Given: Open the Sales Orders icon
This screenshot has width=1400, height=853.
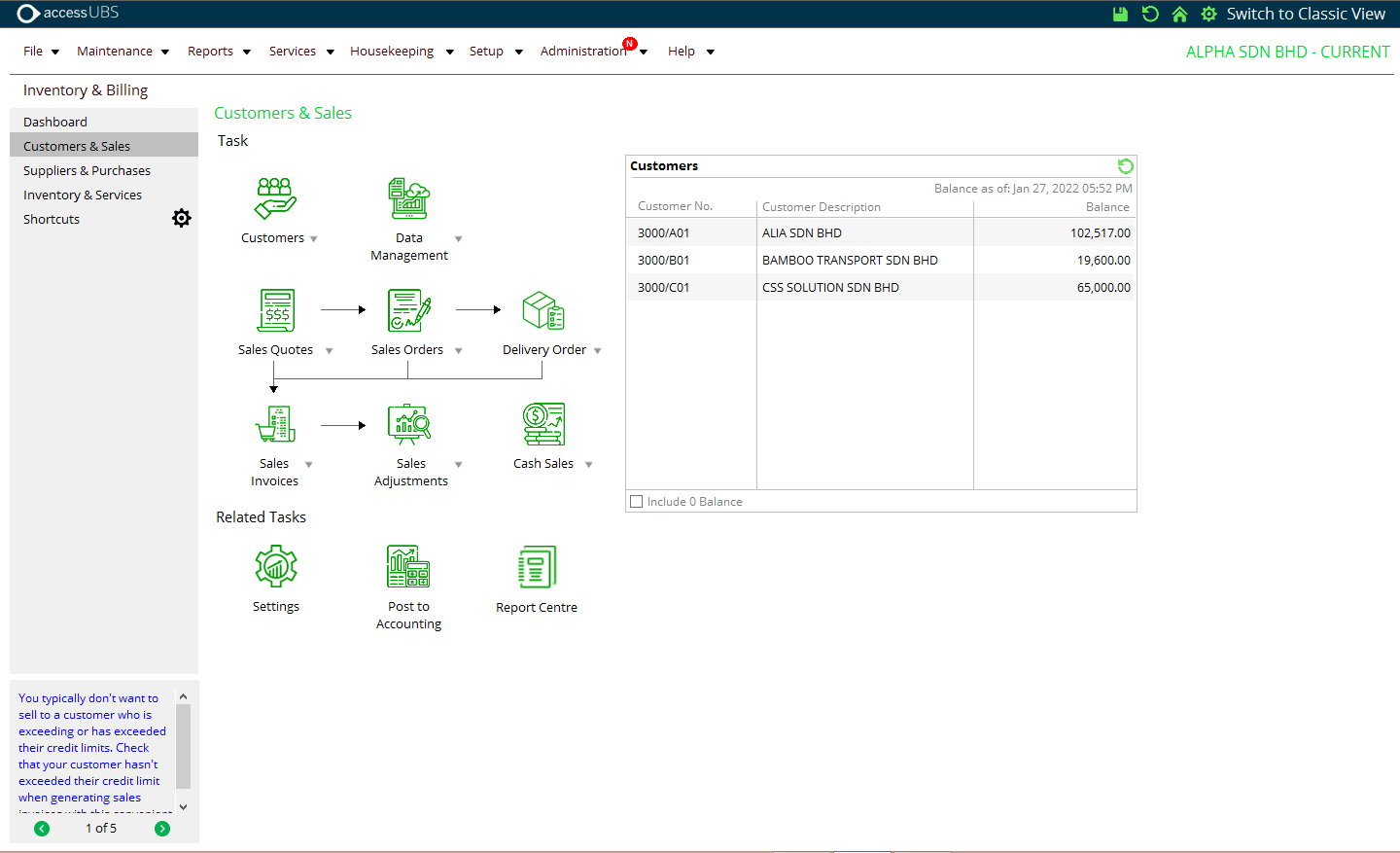Looking at the screenshot, I should 408,310.
